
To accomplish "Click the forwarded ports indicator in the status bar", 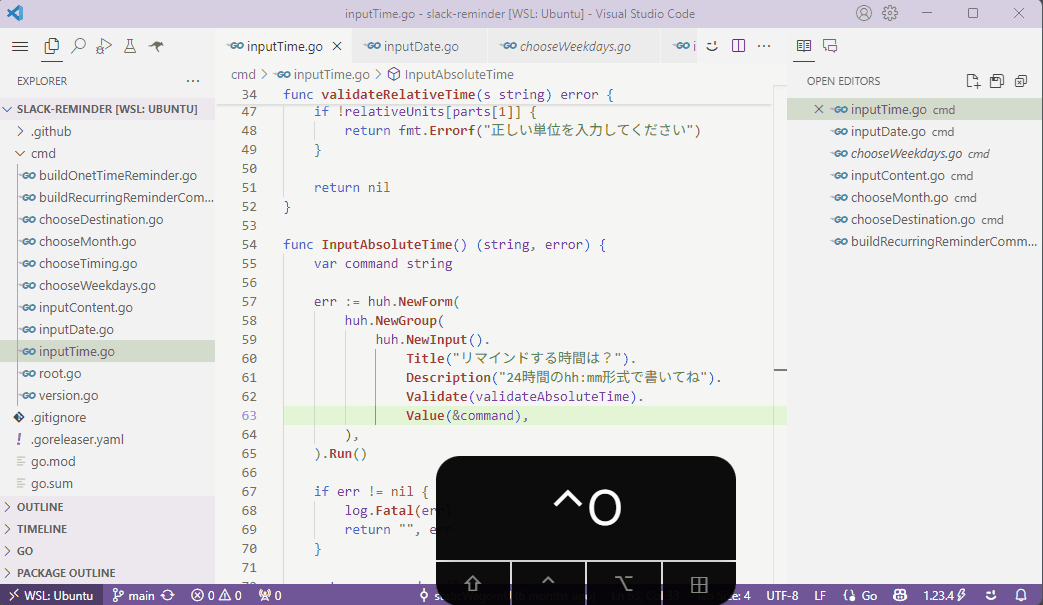I will [x=270, y=595].
